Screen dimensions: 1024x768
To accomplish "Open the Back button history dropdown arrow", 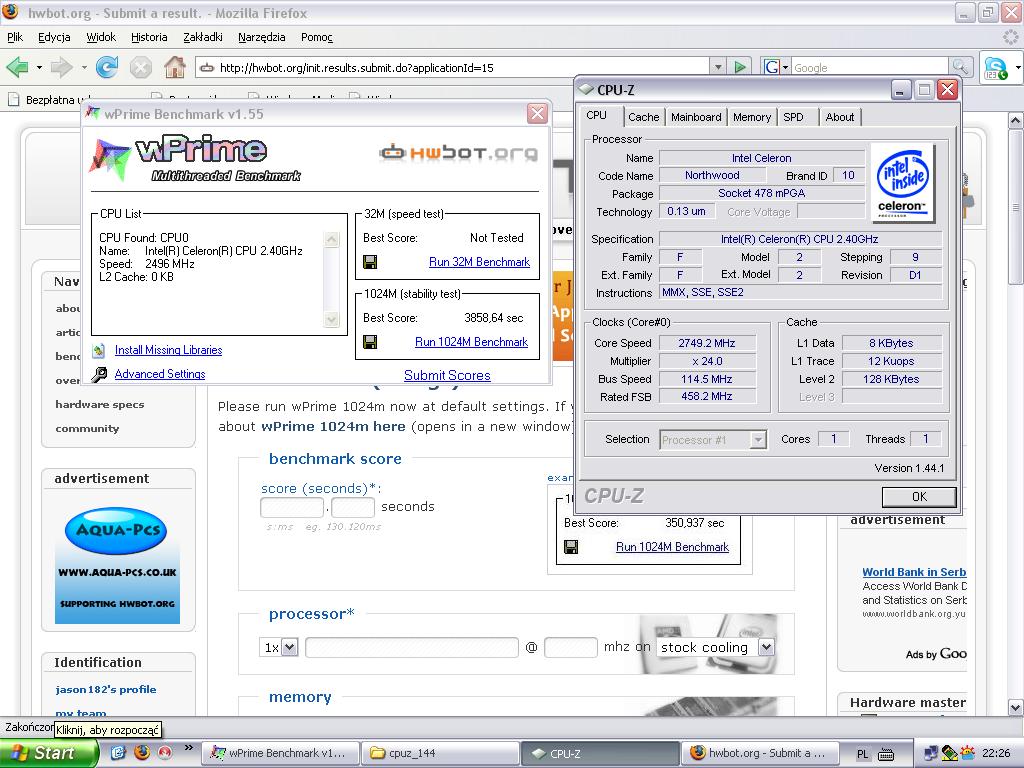I will pyautogui.click(x=39, y=67).
